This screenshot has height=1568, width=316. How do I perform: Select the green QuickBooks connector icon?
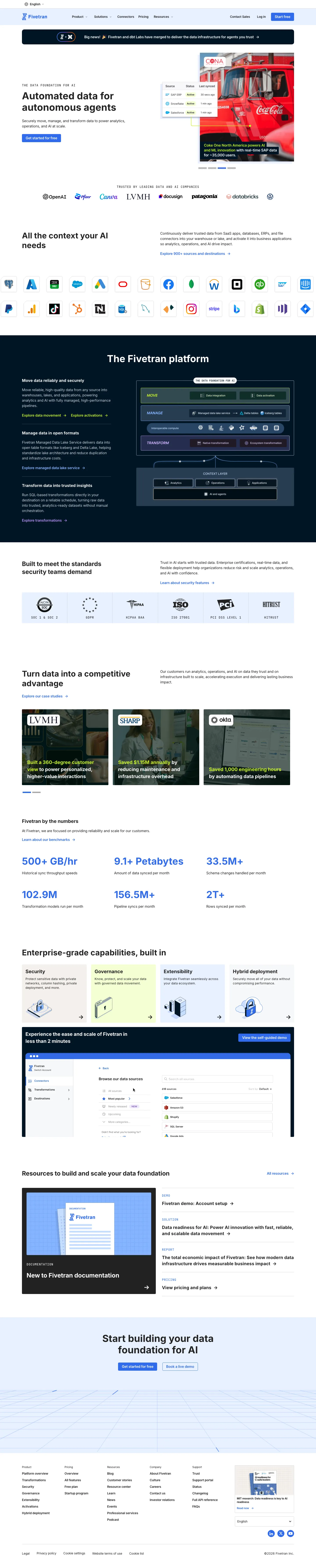click(x=259, y=284)
